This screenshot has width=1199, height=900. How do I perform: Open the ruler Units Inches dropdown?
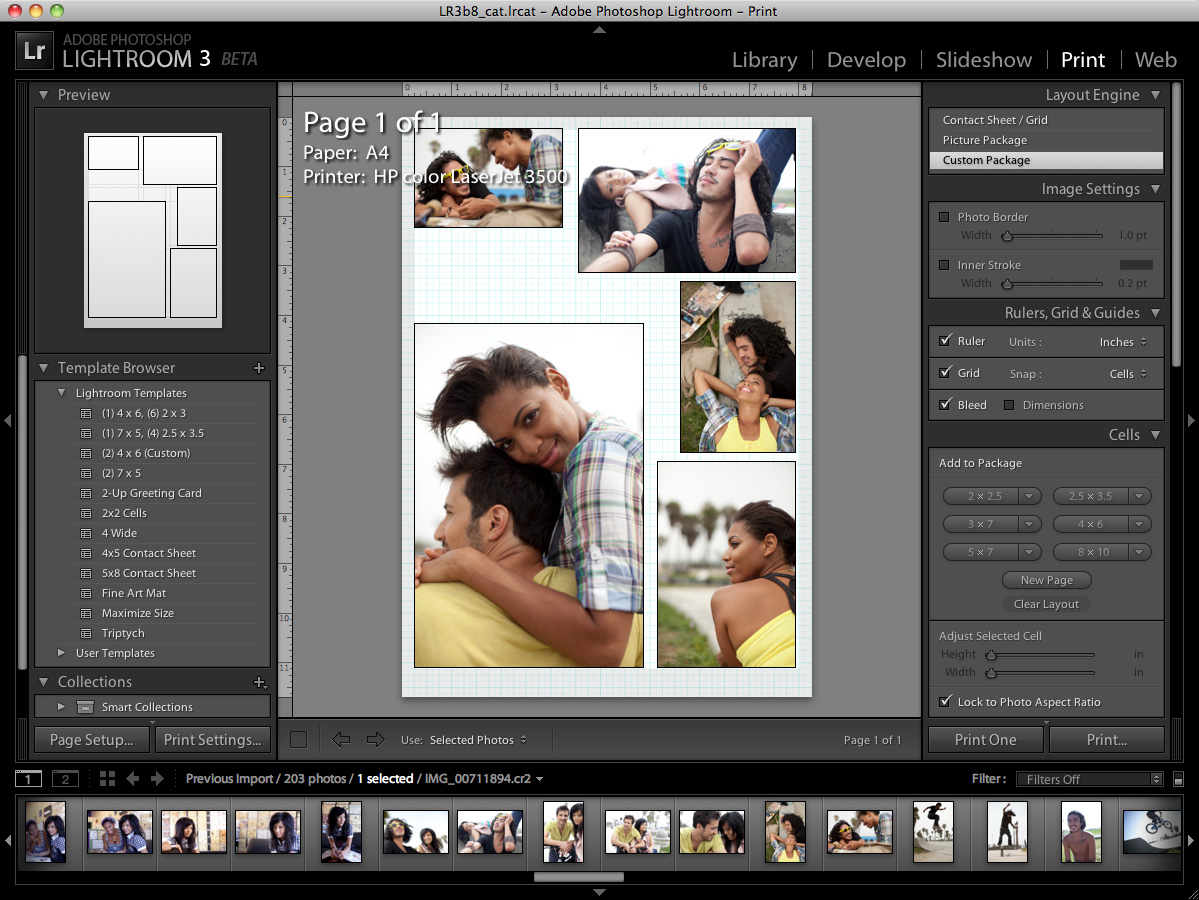(x=1122, y=342)
